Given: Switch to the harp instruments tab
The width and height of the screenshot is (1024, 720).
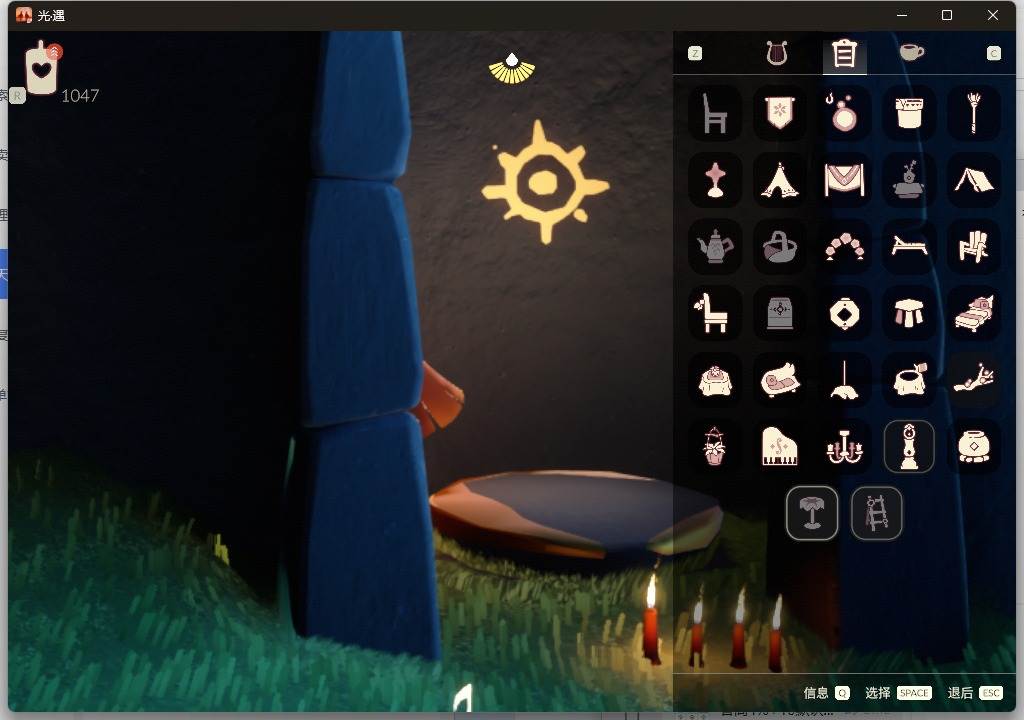Looking at the screenshot, I should point(777,53).
